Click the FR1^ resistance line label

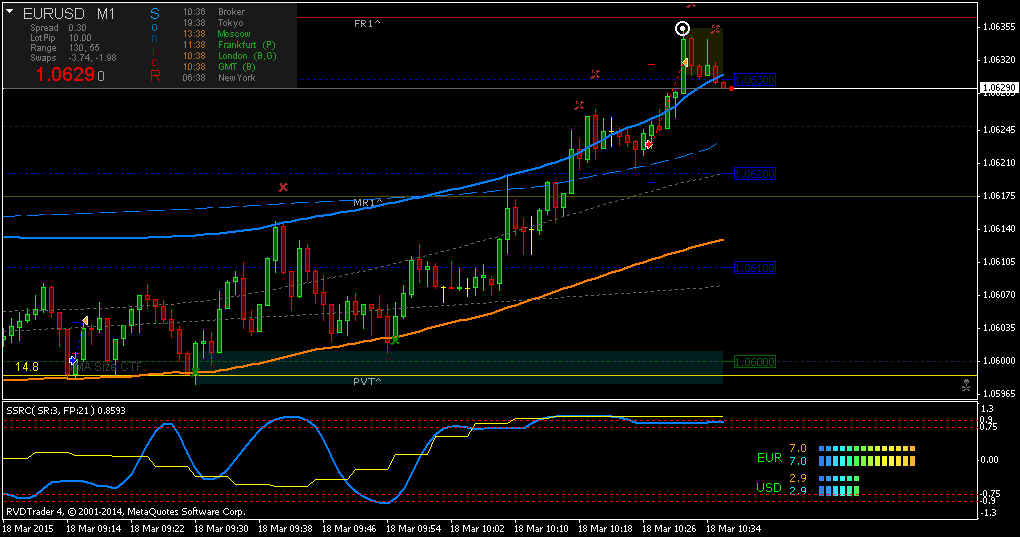(368, 23)
